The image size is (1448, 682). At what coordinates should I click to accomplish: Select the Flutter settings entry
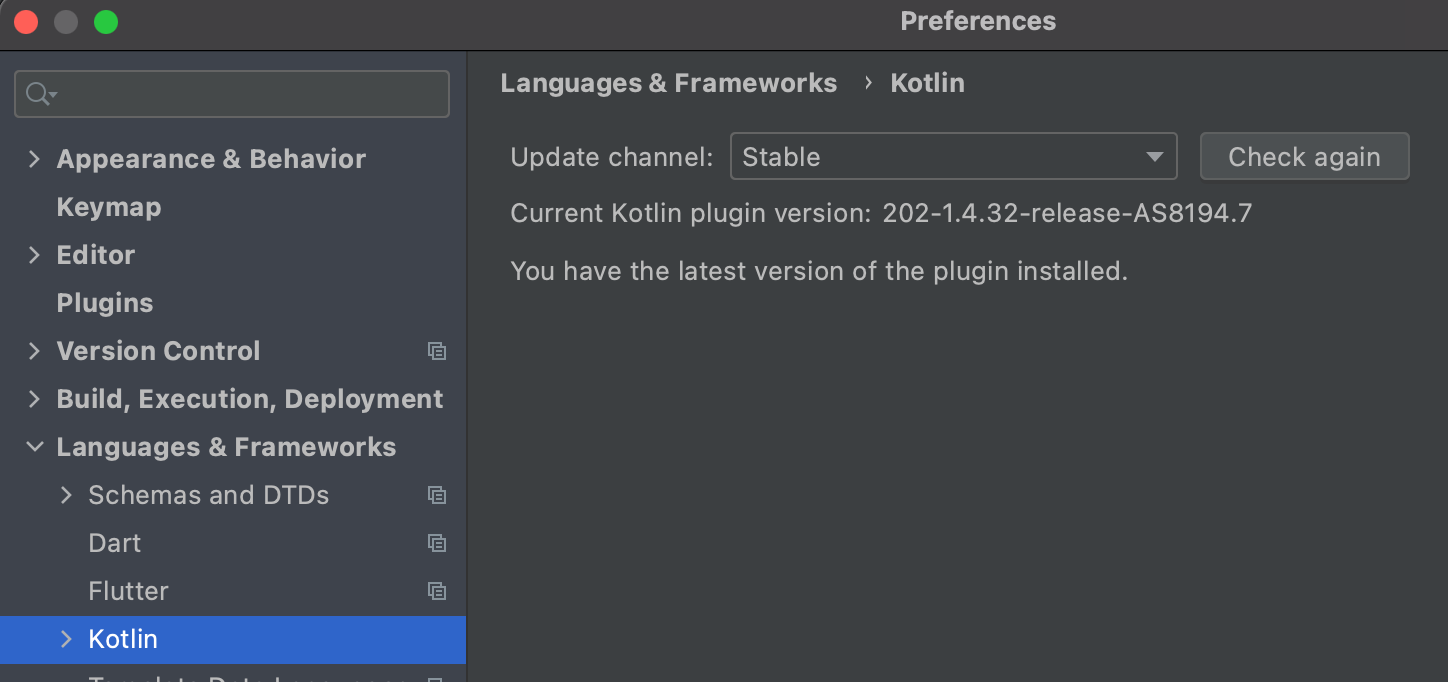[128, 591]
